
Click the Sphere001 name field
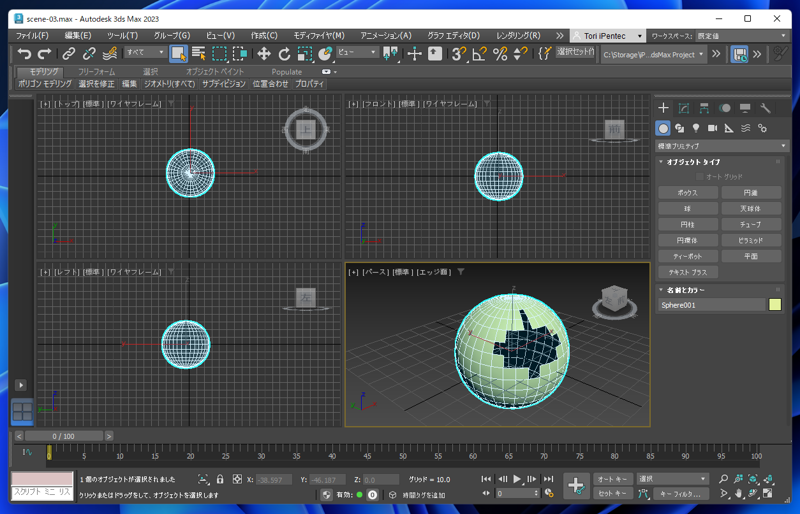pyautogui.click(x=711, y=305)
